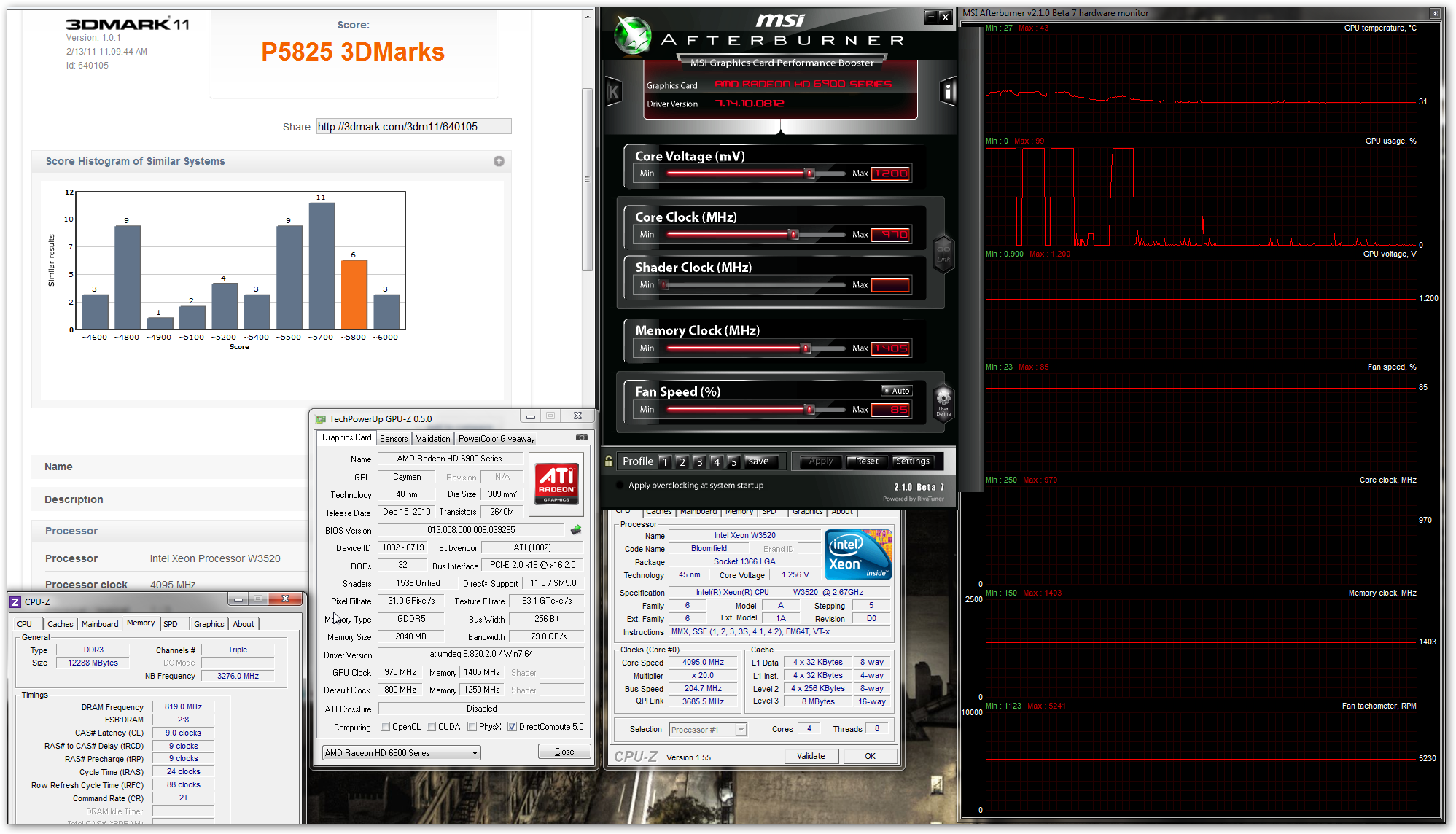Switch to the Sensors tab in GPU-Z
Image resolution: width=1456 pixels, height=834 pixels.
(394, 439)
